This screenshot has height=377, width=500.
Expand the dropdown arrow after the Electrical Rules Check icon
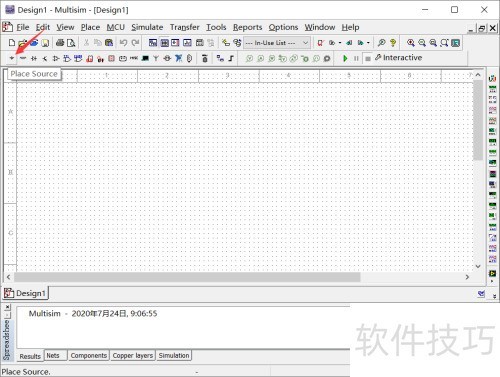click(340, 43)
